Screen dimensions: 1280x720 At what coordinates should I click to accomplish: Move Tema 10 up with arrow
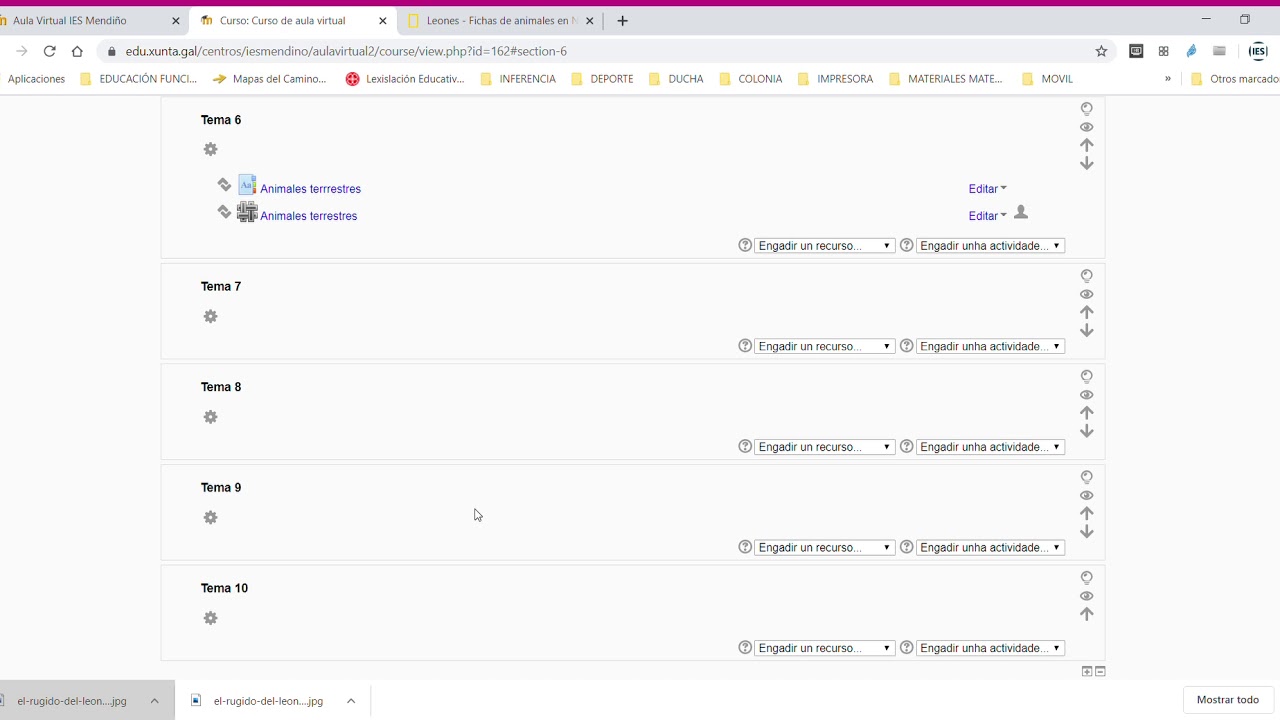click(x=1087, y=614)
